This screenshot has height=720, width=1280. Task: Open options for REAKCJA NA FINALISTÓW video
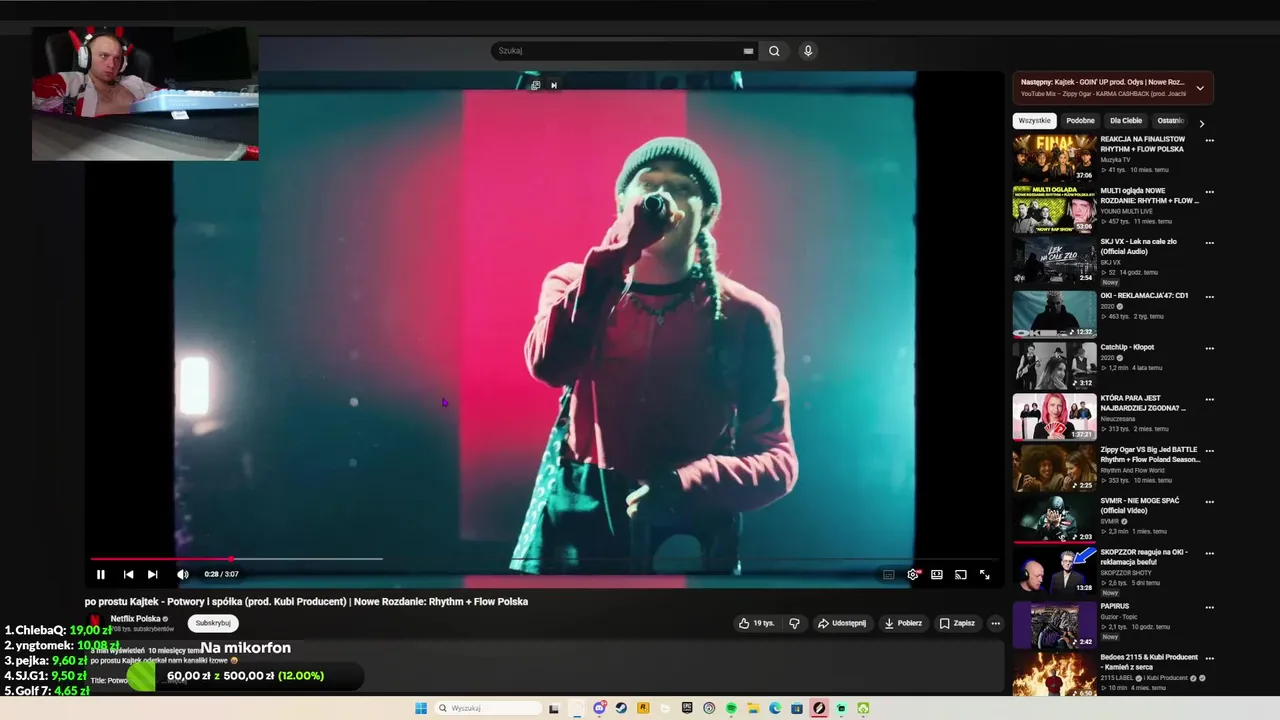tap(1209, 140)
